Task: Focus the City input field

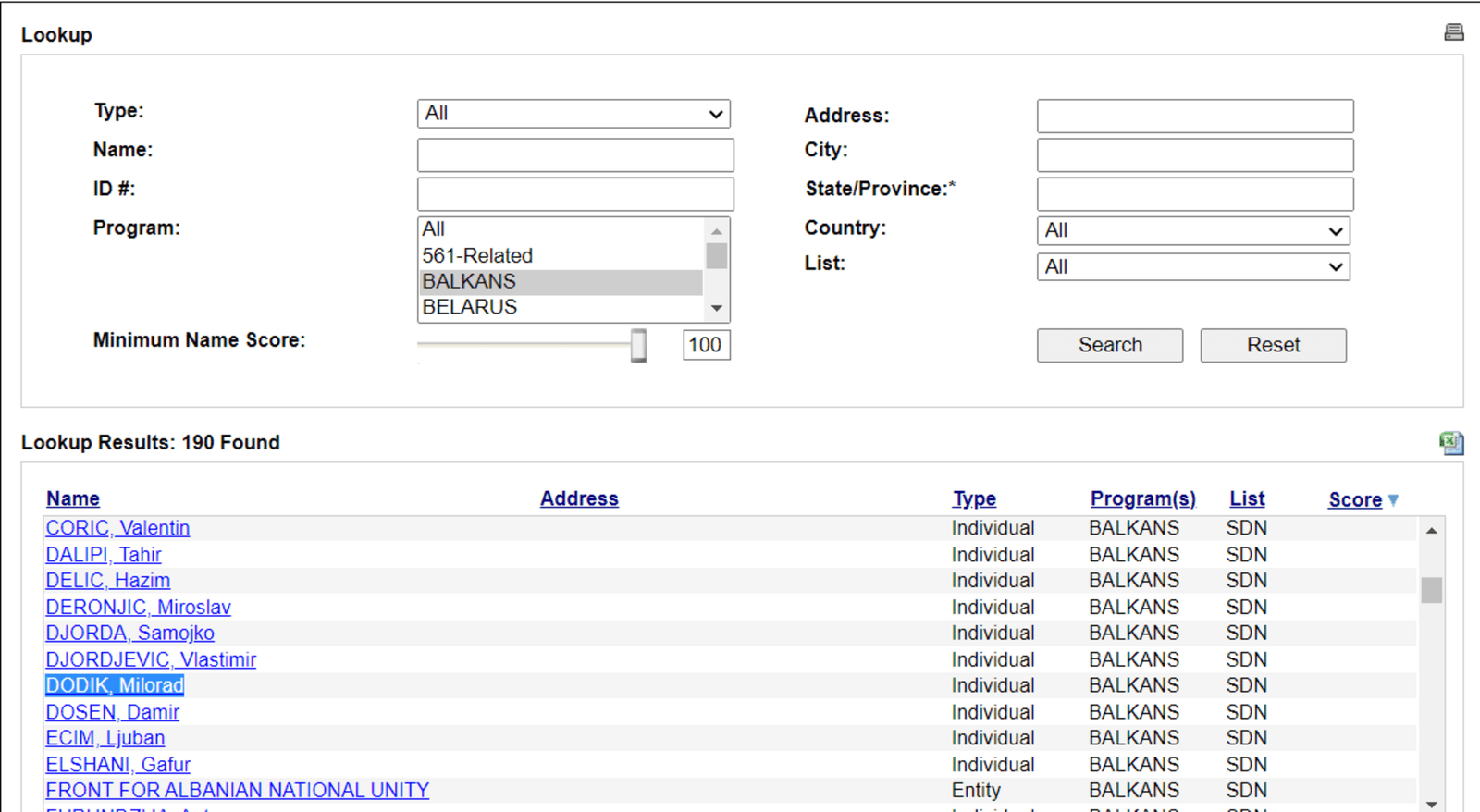Action: 1195,155
